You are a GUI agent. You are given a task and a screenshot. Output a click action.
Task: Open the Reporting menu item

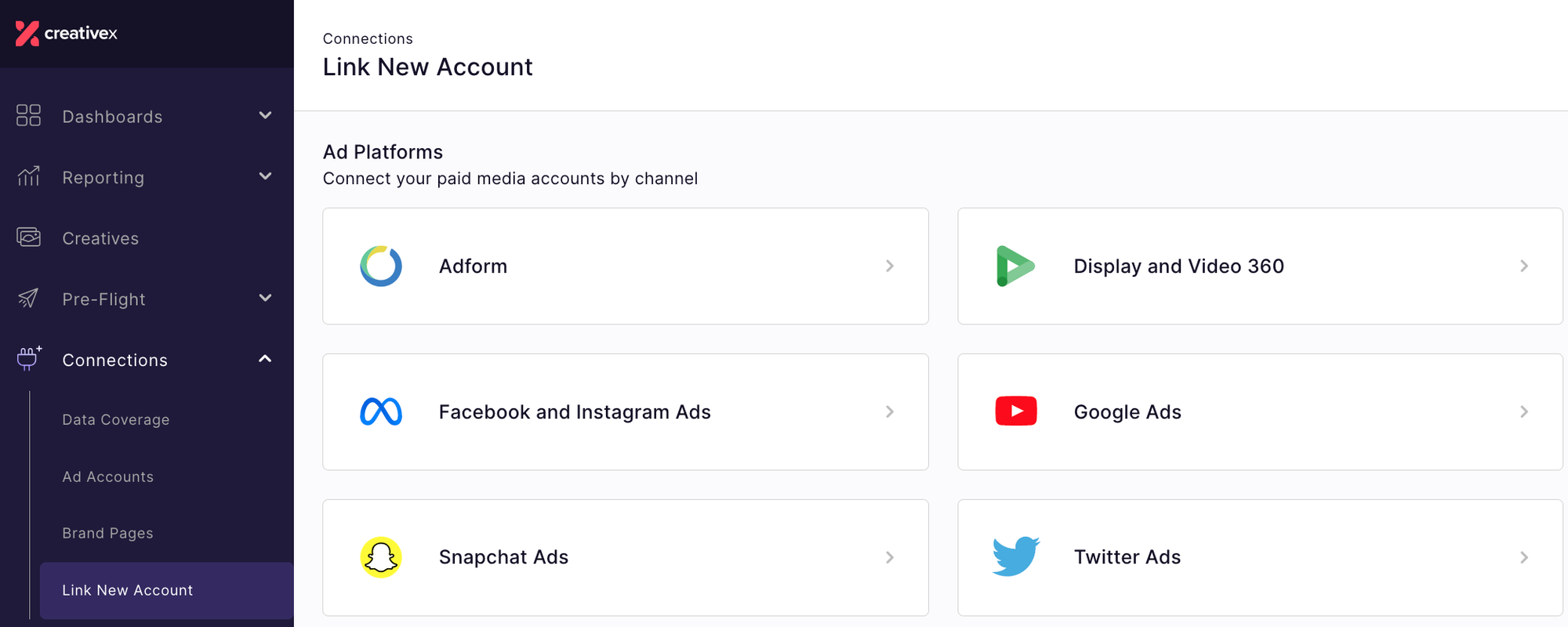147,177
